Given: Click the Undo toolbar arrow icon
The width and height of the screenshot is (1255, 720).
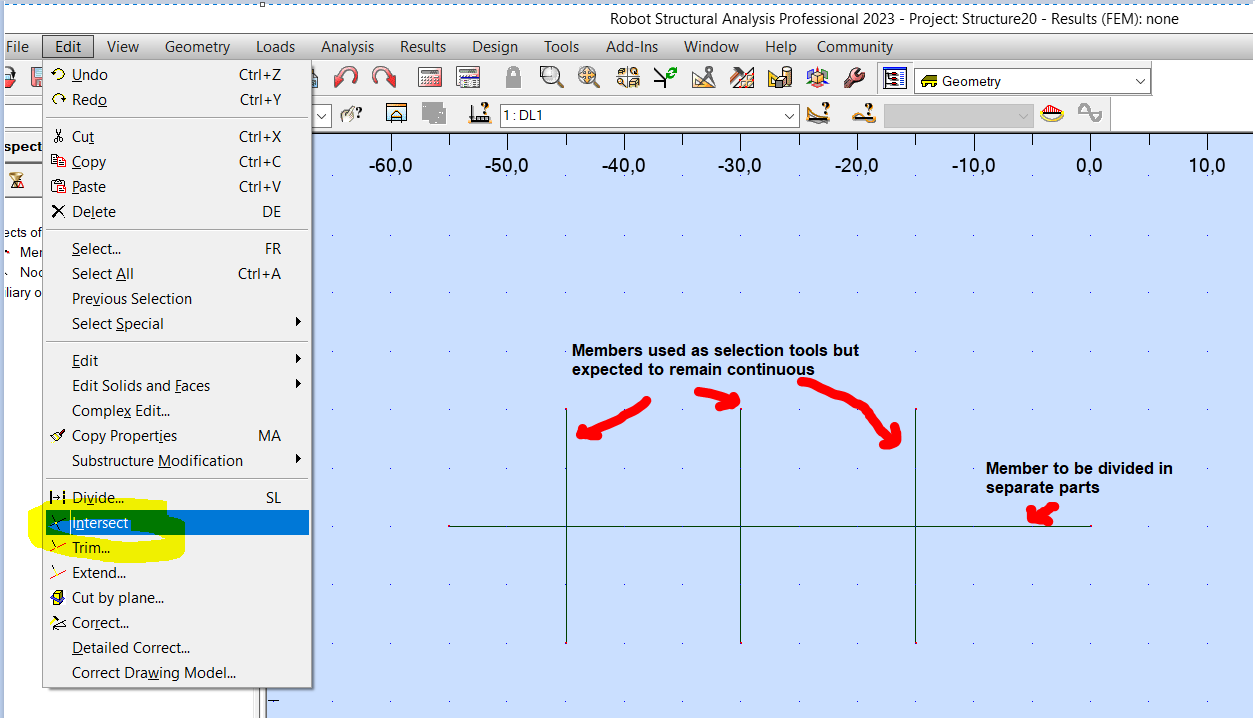Looking at the screenshot, I should (x=347, y=76).
